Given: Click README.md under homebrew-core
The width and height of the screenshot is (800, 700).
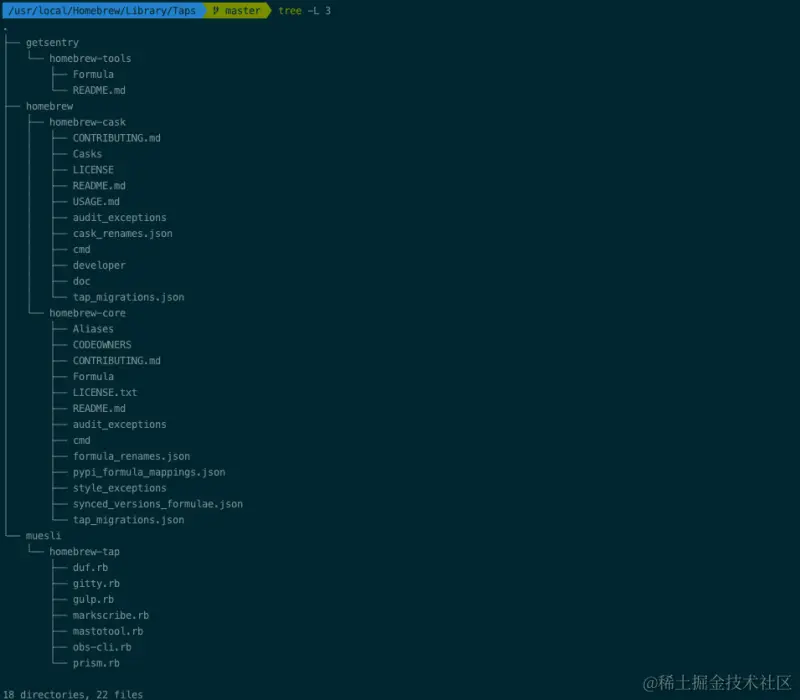Looking at the screenshot, I should tap(99, 409).
